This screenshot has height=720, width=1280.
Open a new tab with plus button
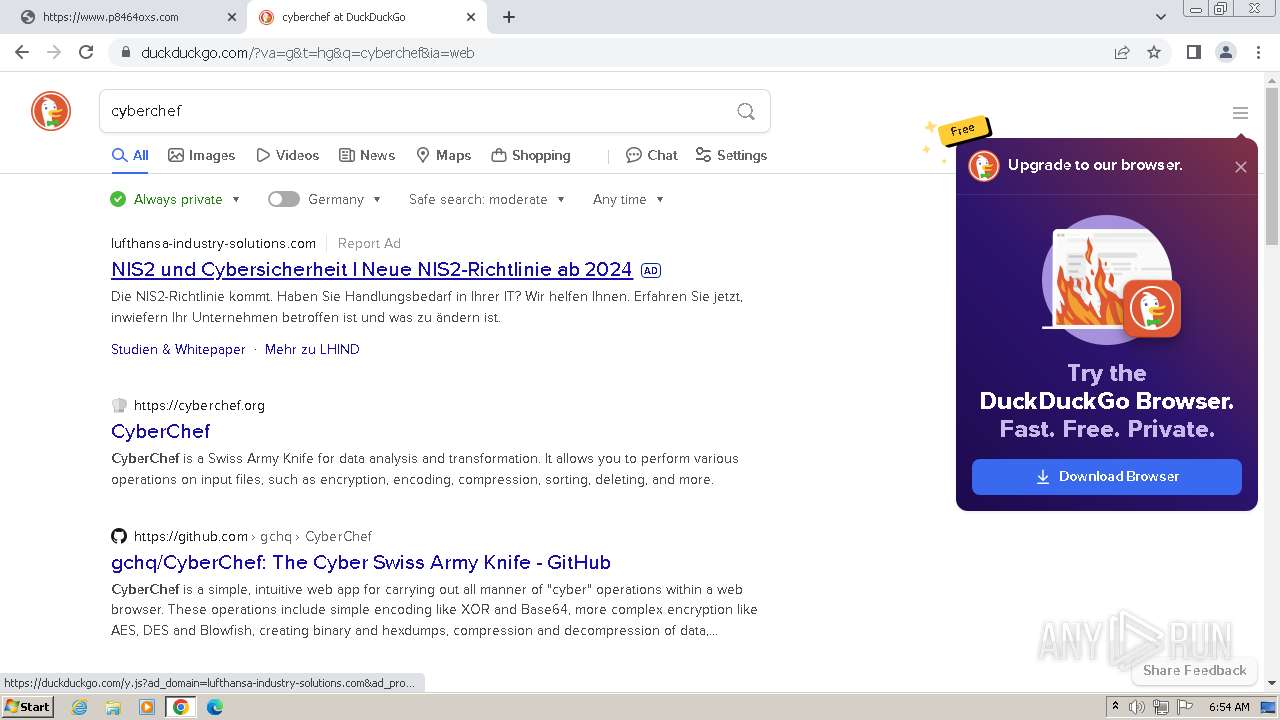point(509,17)
